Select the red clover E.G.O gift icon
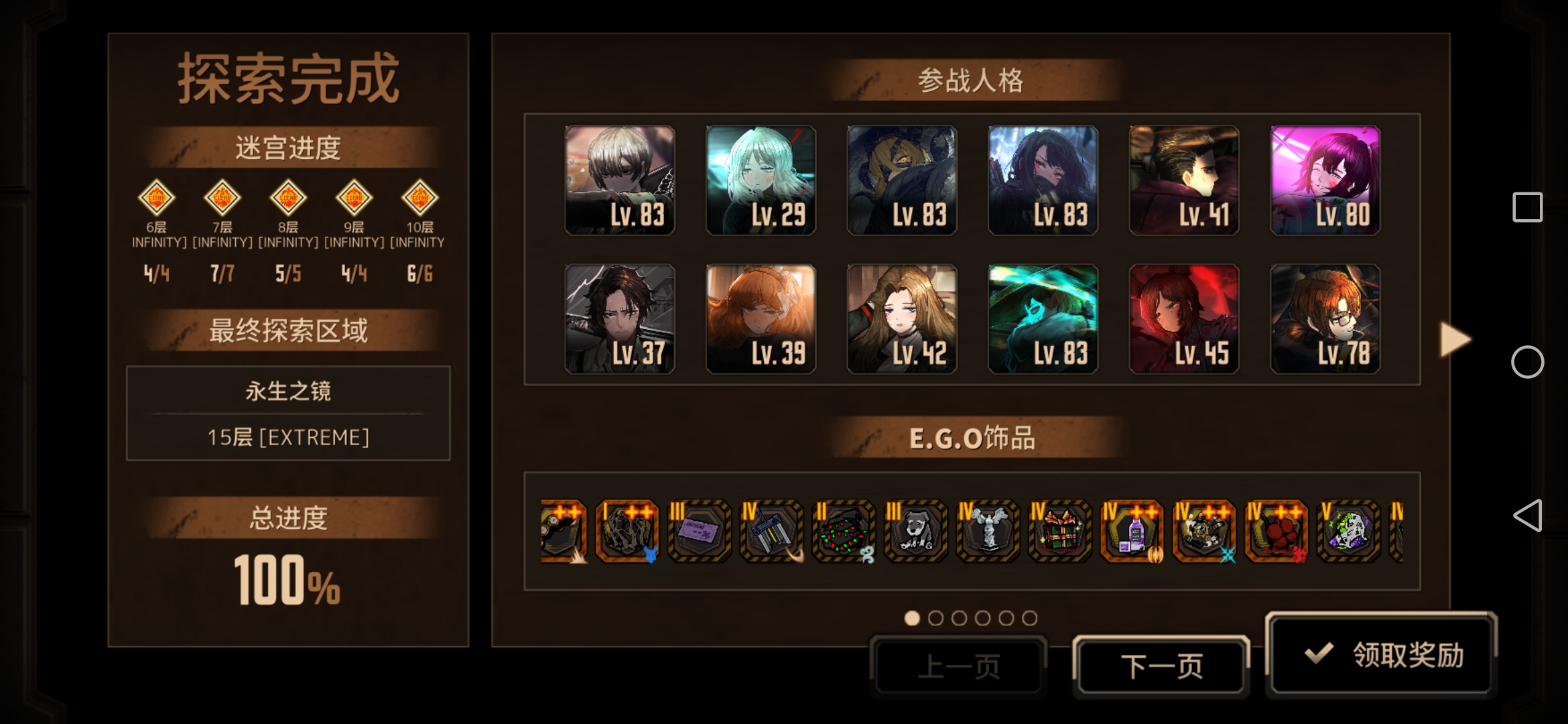The image size is (1568, 724). (x=1276, y=532)
